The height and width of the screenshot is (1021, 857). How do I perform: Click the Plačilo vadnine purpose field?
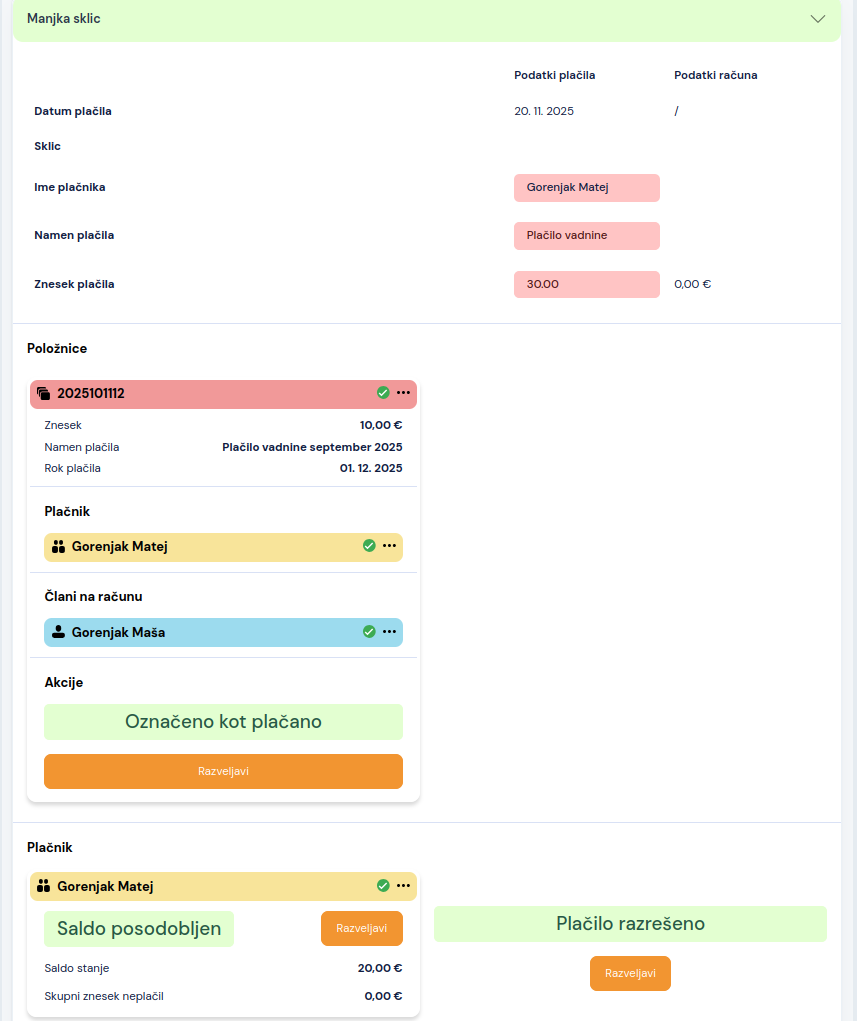586,236
